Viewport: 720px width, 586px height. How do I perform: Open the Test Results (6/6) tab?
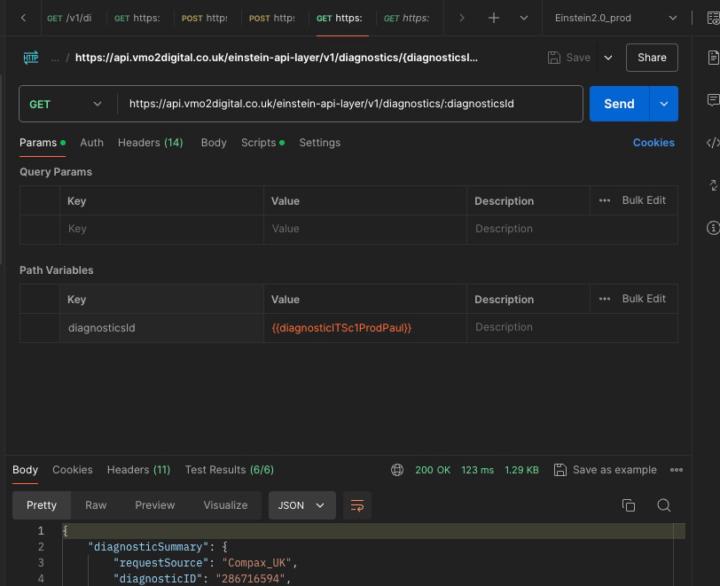(x=229, y=470)
